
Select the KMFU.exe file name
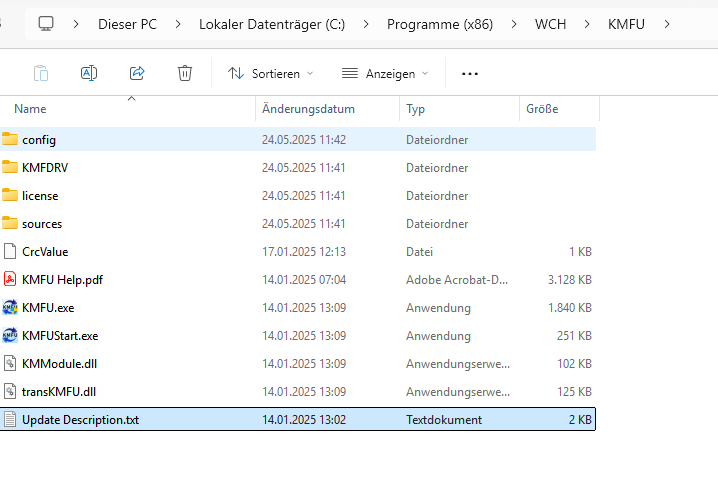click(48, 307)
